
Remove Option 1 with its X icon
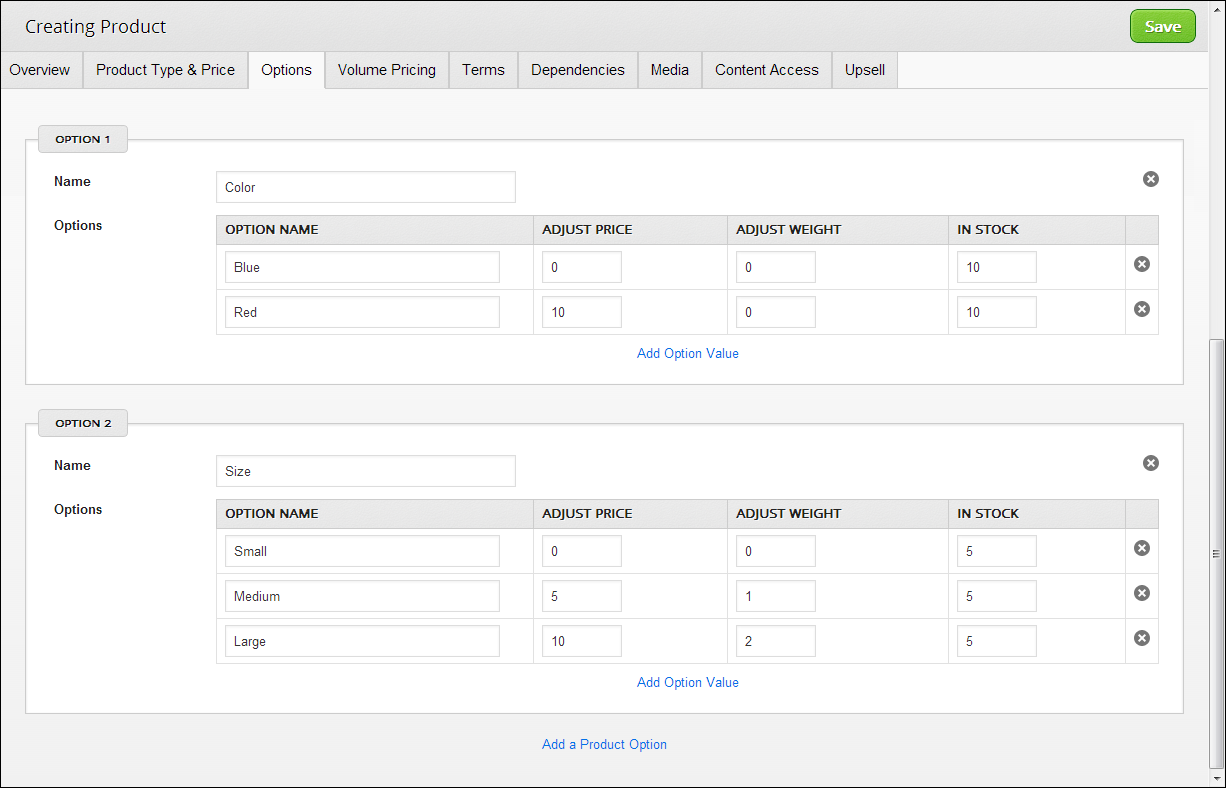(x=1151, y=179)
